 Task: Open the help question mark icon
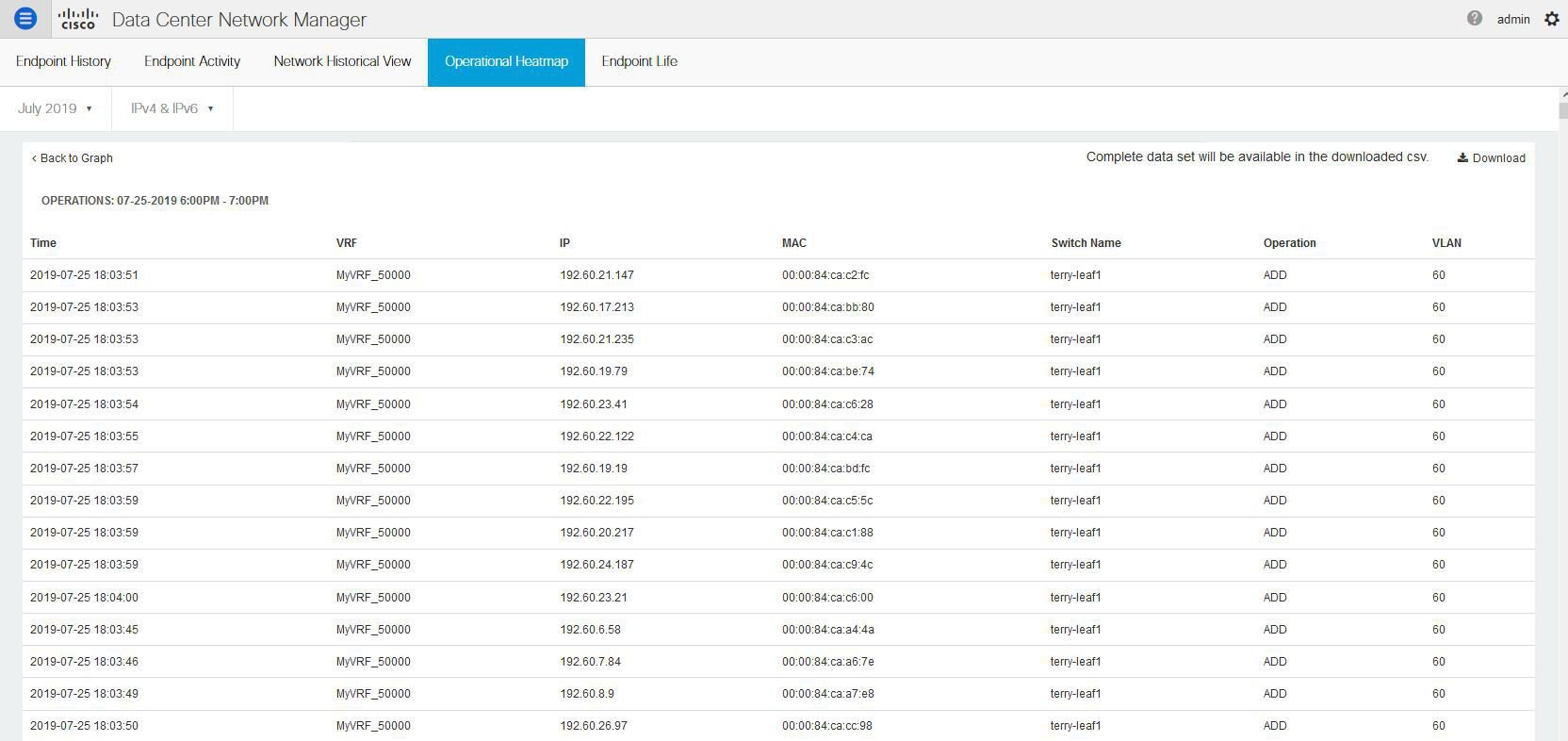pyautogui.click(x=1475, y=18)
